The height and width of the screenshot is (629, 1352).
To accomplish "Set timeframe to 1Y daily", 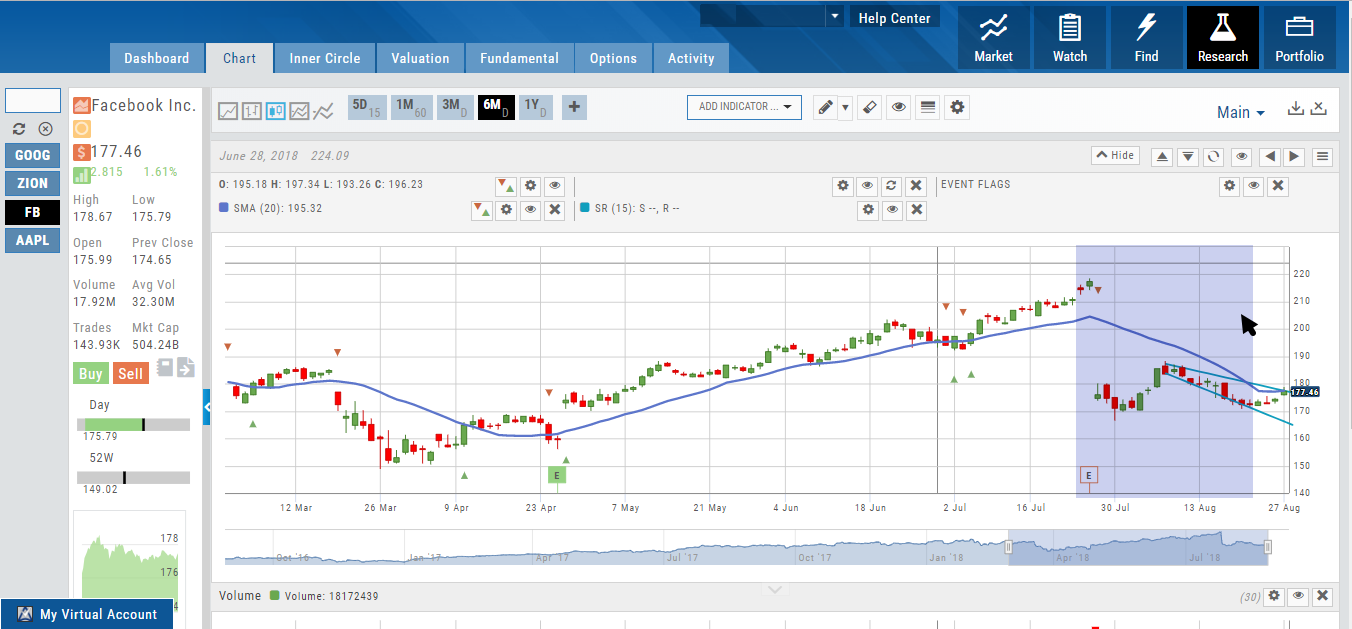I will (537, 107).
